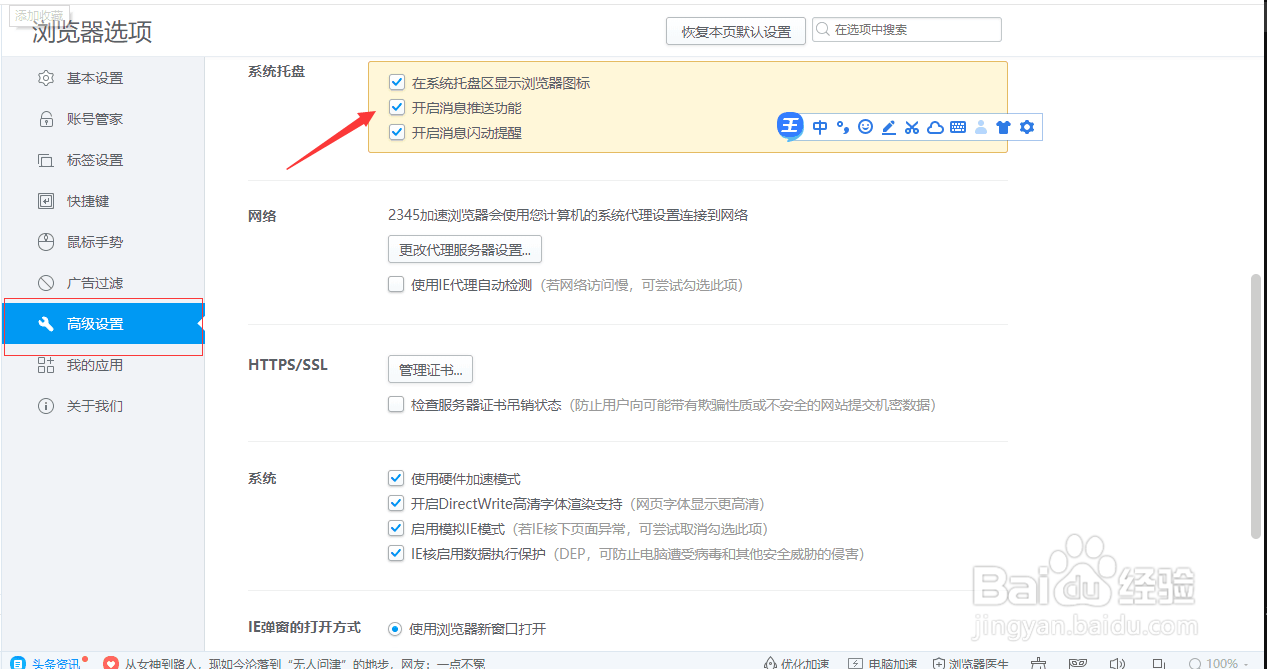Image resolution: width=1267 pixels, height=669 pixels.
Task: Open 管理证书 dialog
Action: (x=430, y=369)
